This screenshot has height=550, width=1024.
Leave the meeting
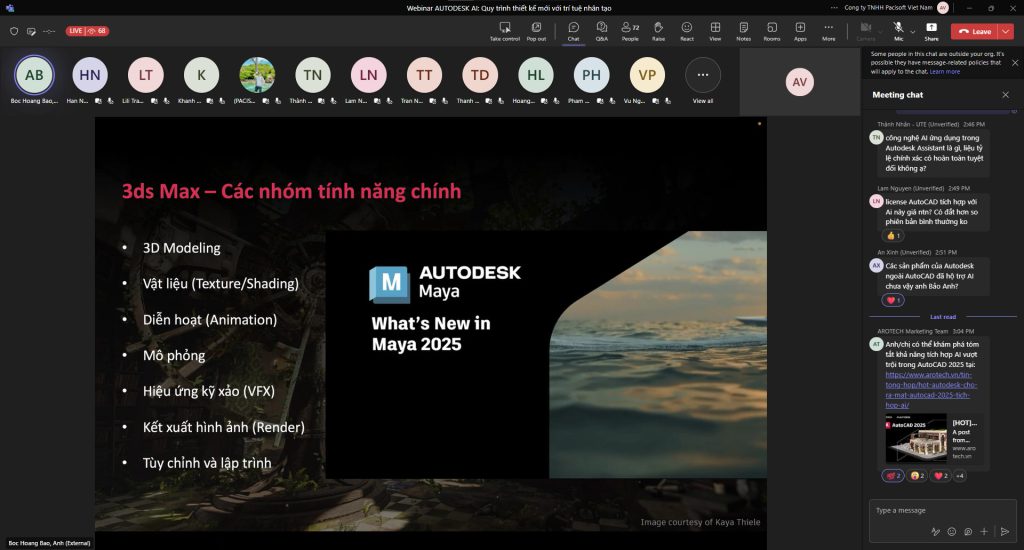tap(975, 31)
